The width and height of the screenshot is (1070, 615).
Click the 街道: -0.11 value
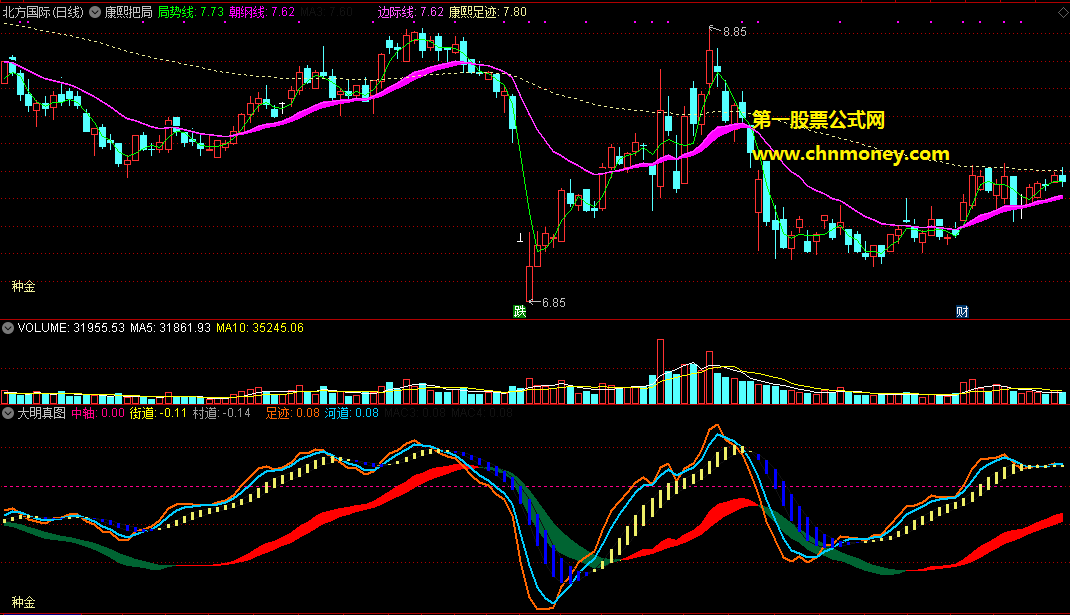point(158,413)
